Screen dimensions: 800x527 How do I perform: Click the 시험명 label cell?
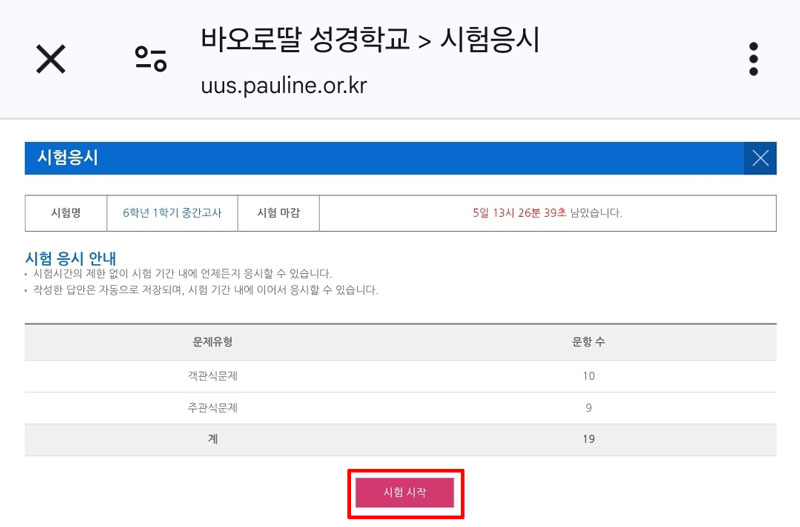click(x=66, y=213)
